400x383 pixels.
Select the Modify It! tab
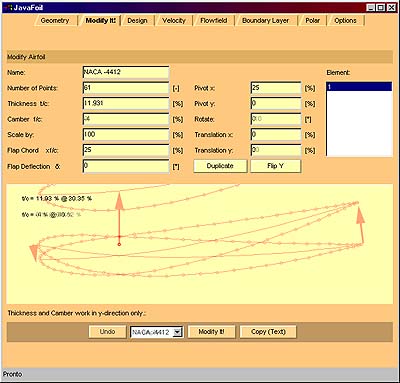[101, 20]
